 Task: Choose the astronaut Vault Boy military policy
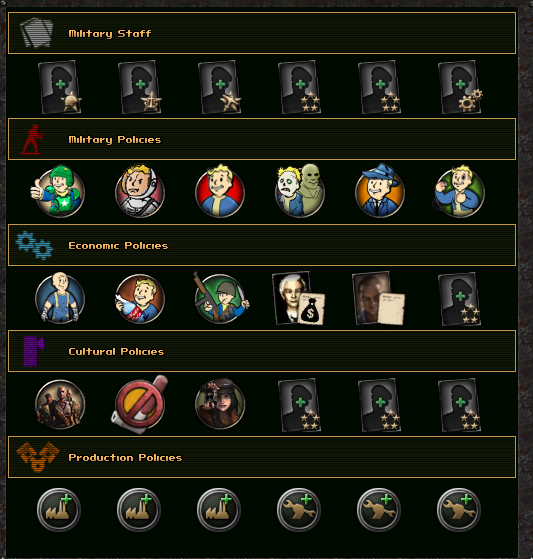coord(140,191)
